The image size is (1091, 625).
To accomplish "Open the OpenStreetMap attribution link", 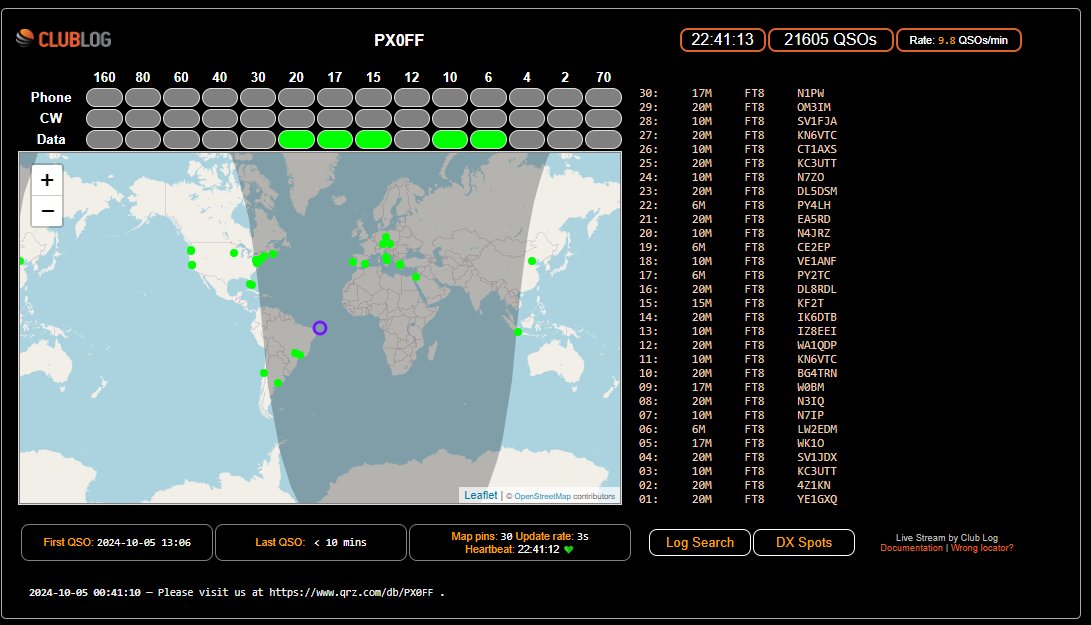I will point(542,496).
